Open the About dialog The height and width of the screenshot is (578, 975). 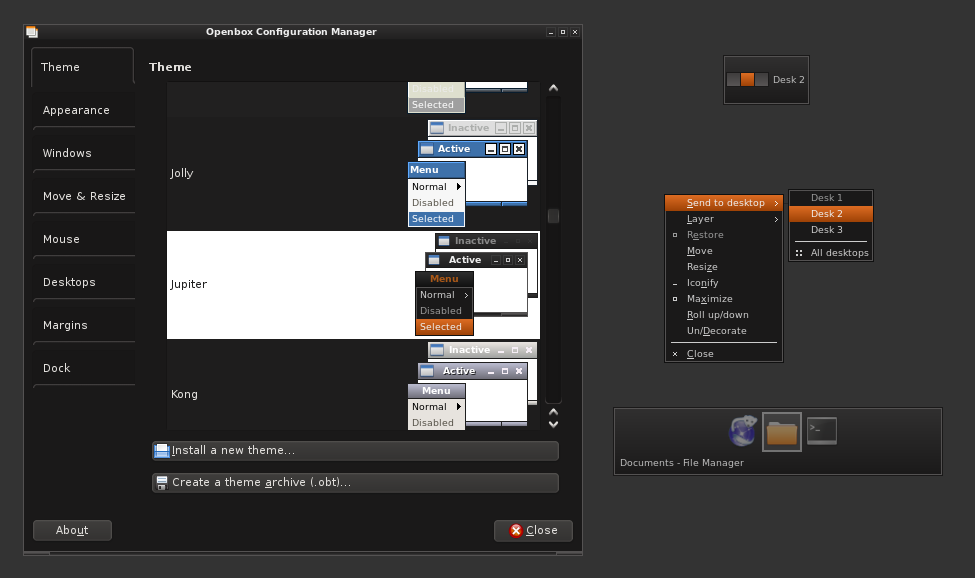[72, 530]
